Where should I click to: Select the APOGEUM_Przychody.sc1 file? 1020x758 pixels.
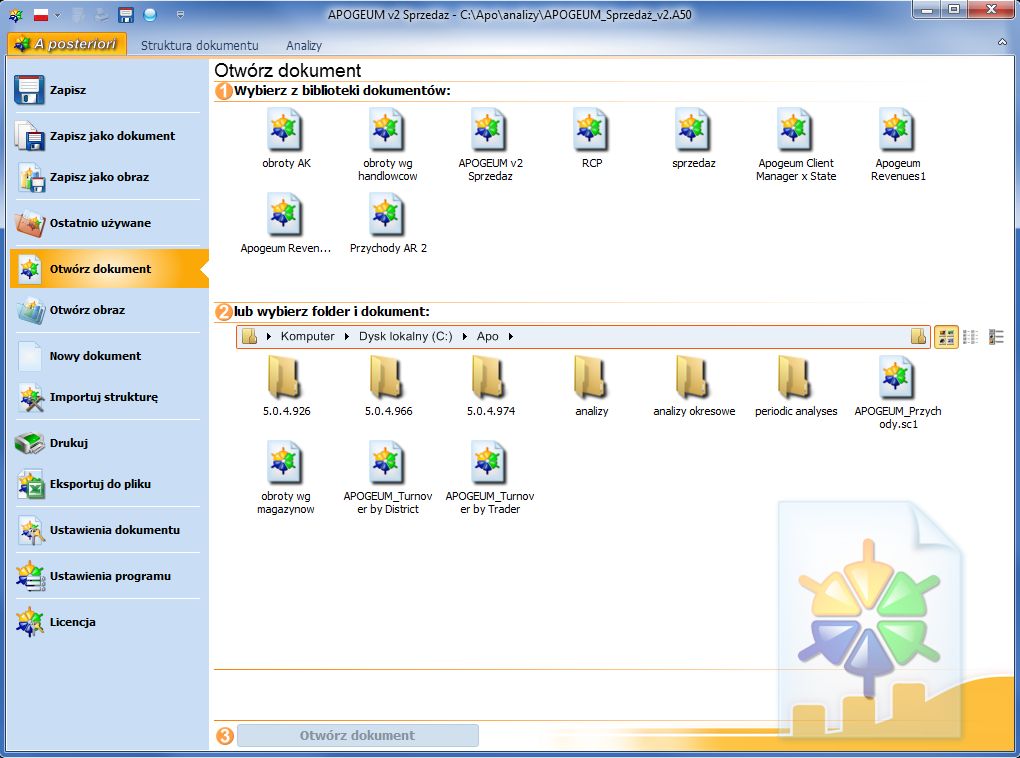[x=898, y=392]
